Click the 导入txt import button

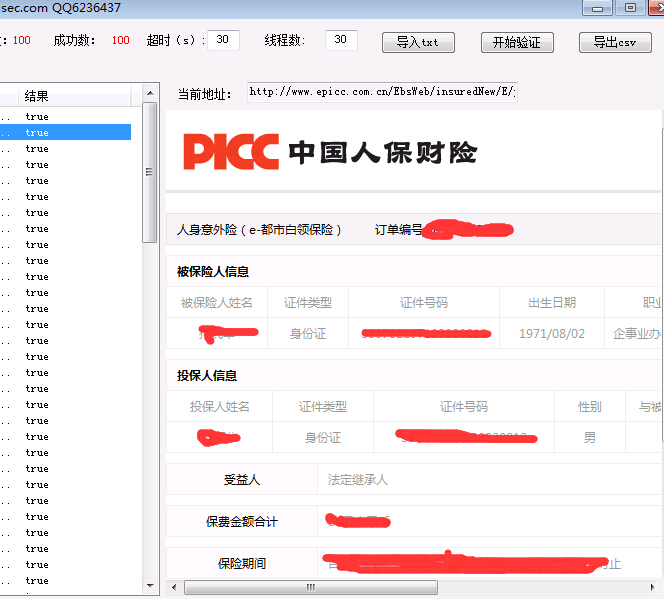click(x=418, y=42)
